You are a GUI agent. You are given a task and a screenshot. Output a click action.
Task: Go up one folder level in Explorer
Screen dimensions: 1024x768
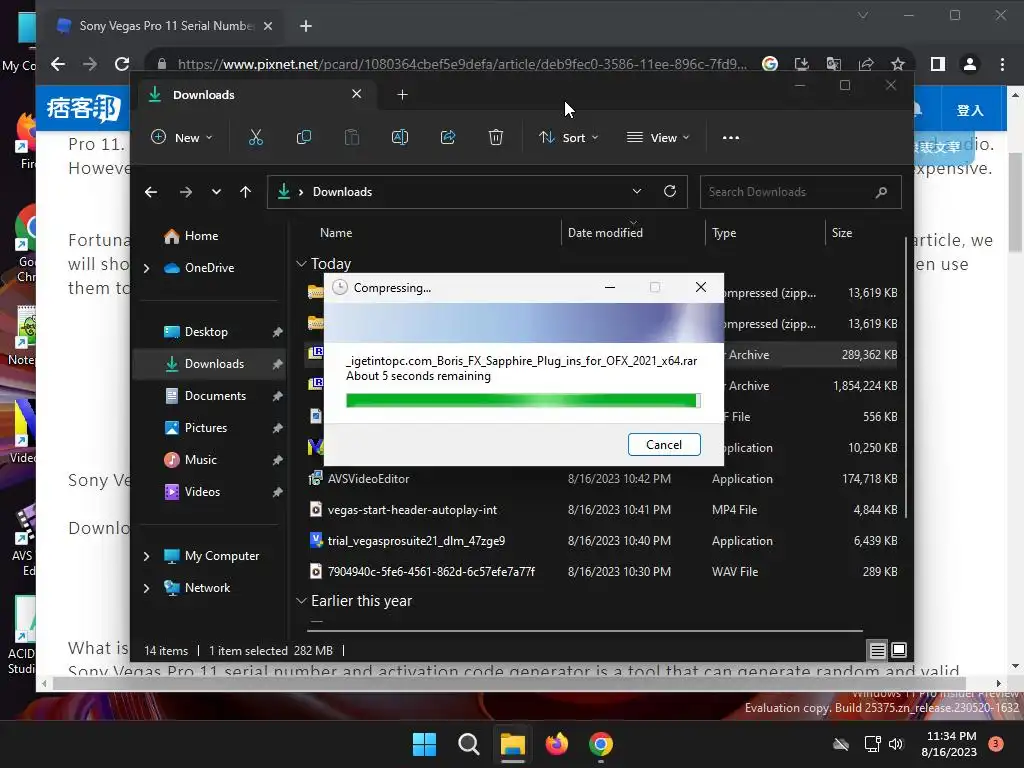246,192
